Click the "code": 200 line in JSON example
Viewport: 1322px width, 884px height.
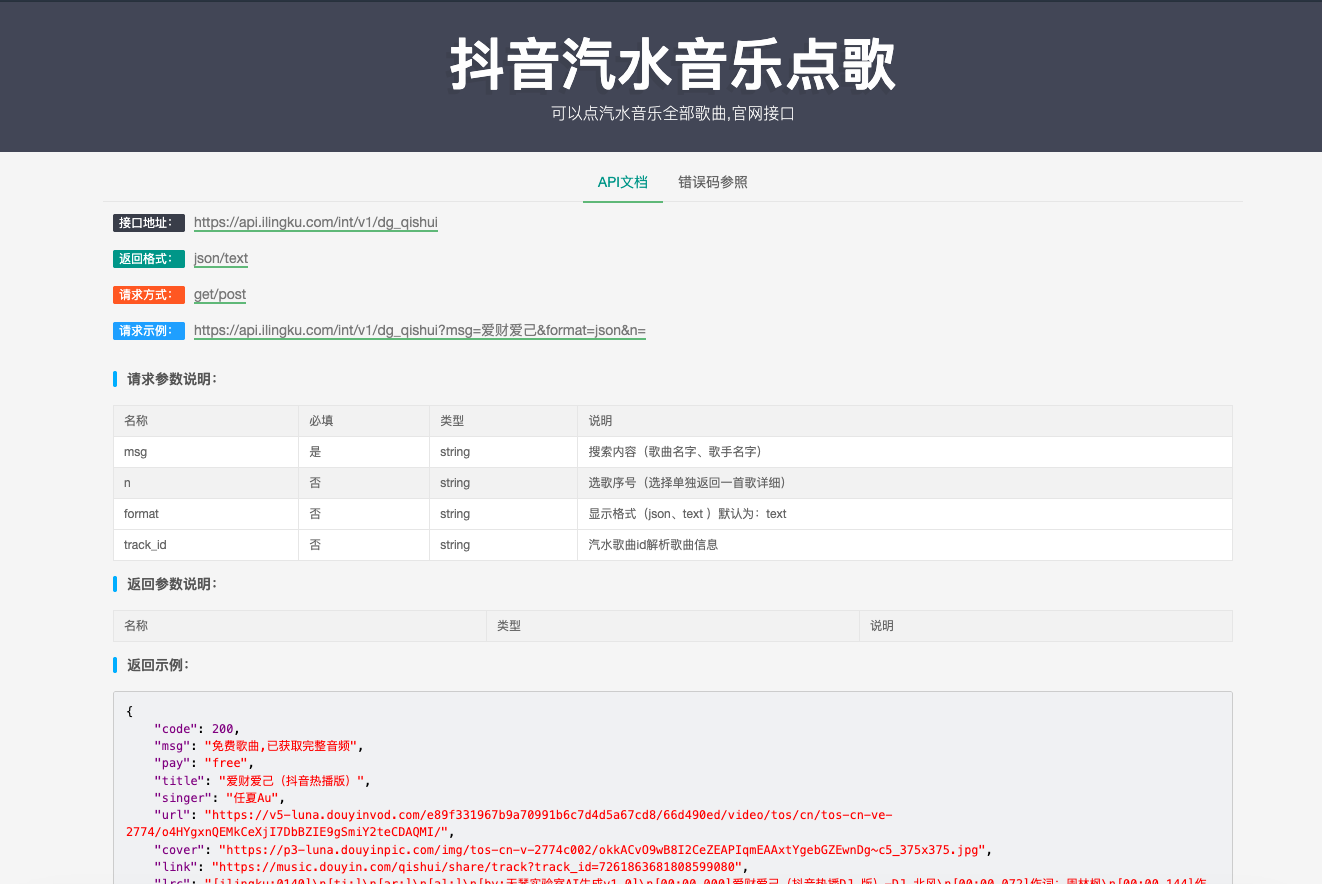tap(197, 729)
